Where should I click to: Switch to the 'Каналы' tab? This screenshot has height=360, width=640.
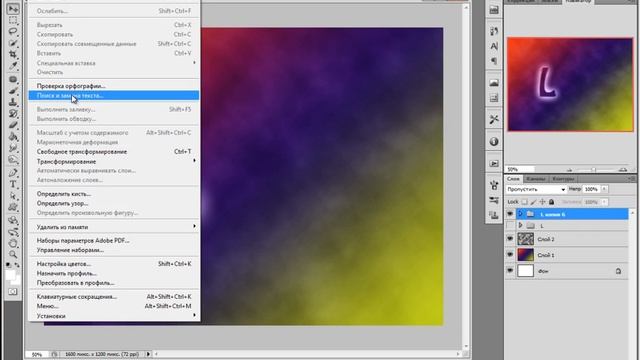pos(536,179)
